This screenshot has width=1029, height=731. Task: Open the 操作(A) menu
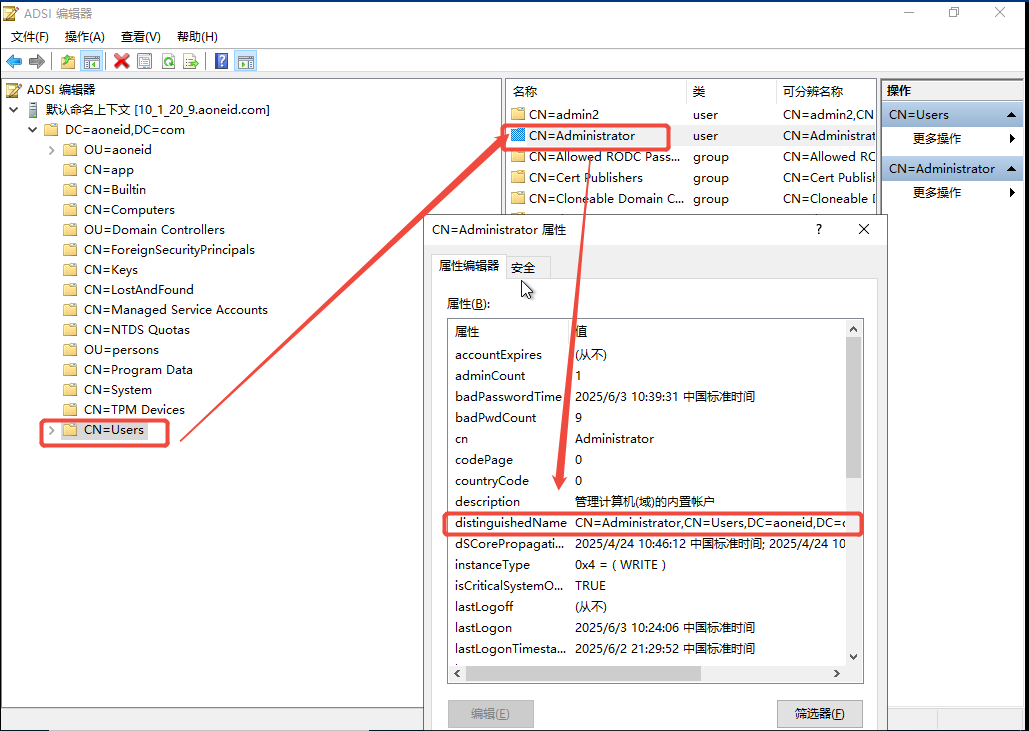click(85, 37)
